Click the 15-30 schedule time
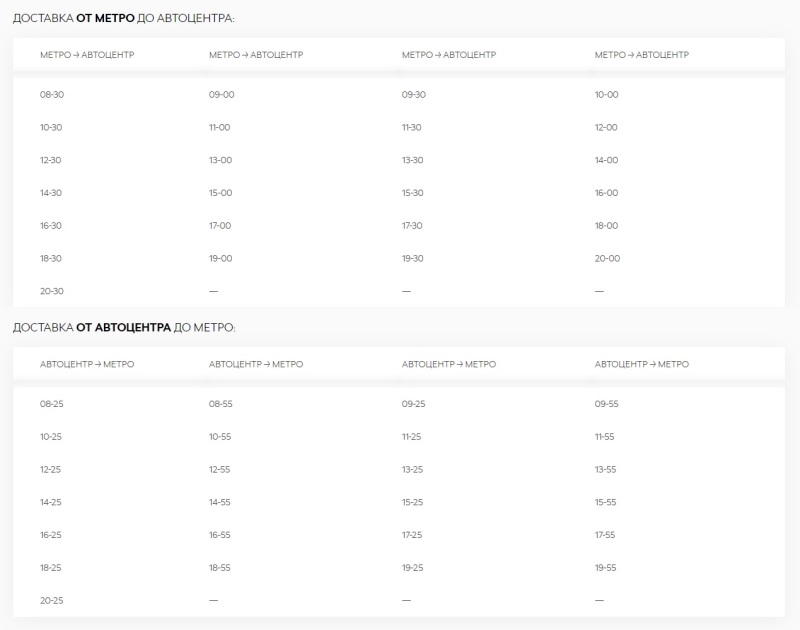The height and width of the screenshot is (630, 800). click(413, 193)
